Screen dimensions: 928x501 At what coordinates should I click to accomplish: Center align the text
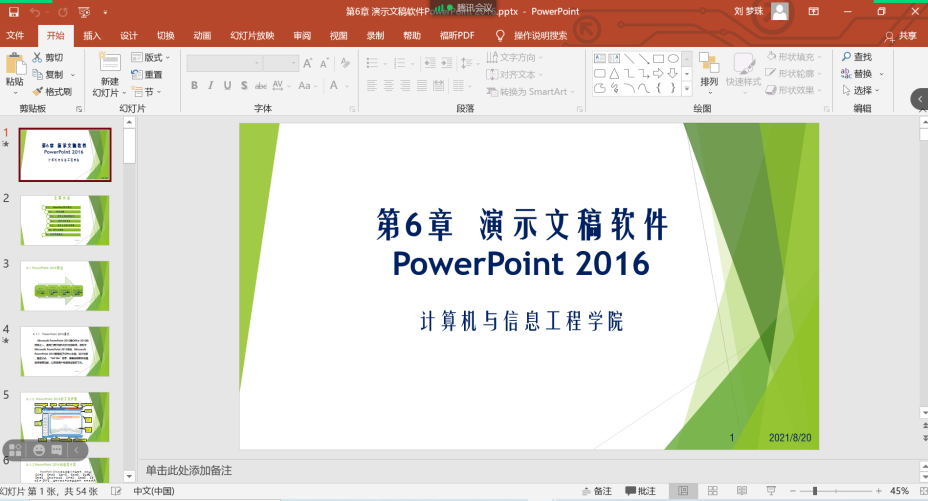coord(388,86)
